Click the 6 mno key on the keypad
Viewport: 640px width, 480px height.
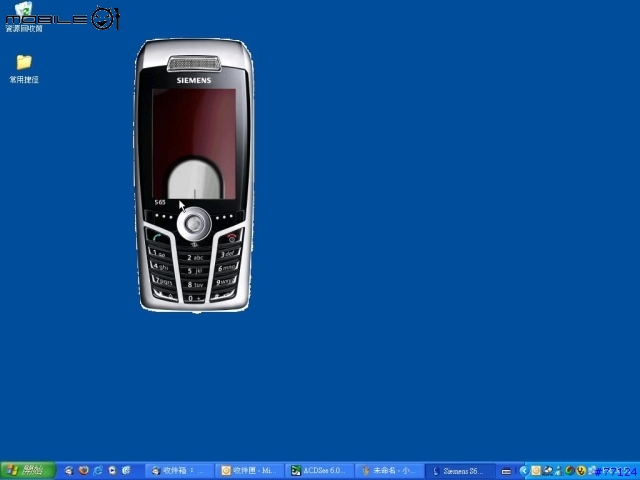tap(227, 268)
